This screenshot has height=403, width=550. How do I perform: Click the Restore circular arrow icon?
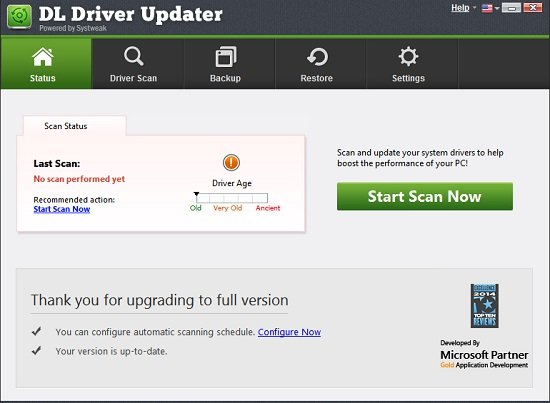tap(317, 57)
